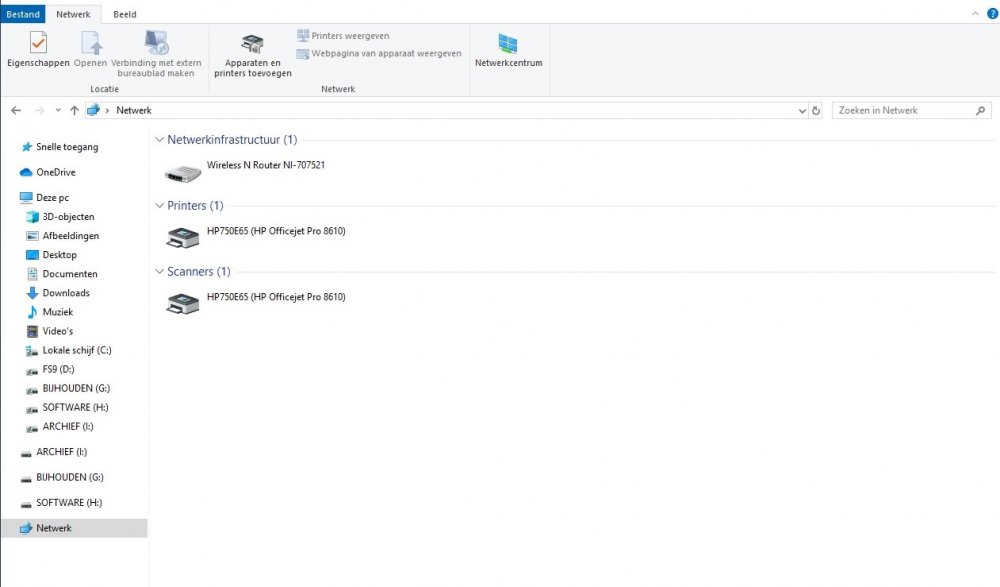This screenshot has width=1000, height=587.
Task: Open Afbeeldingen folder
Action: click(71, 236)
